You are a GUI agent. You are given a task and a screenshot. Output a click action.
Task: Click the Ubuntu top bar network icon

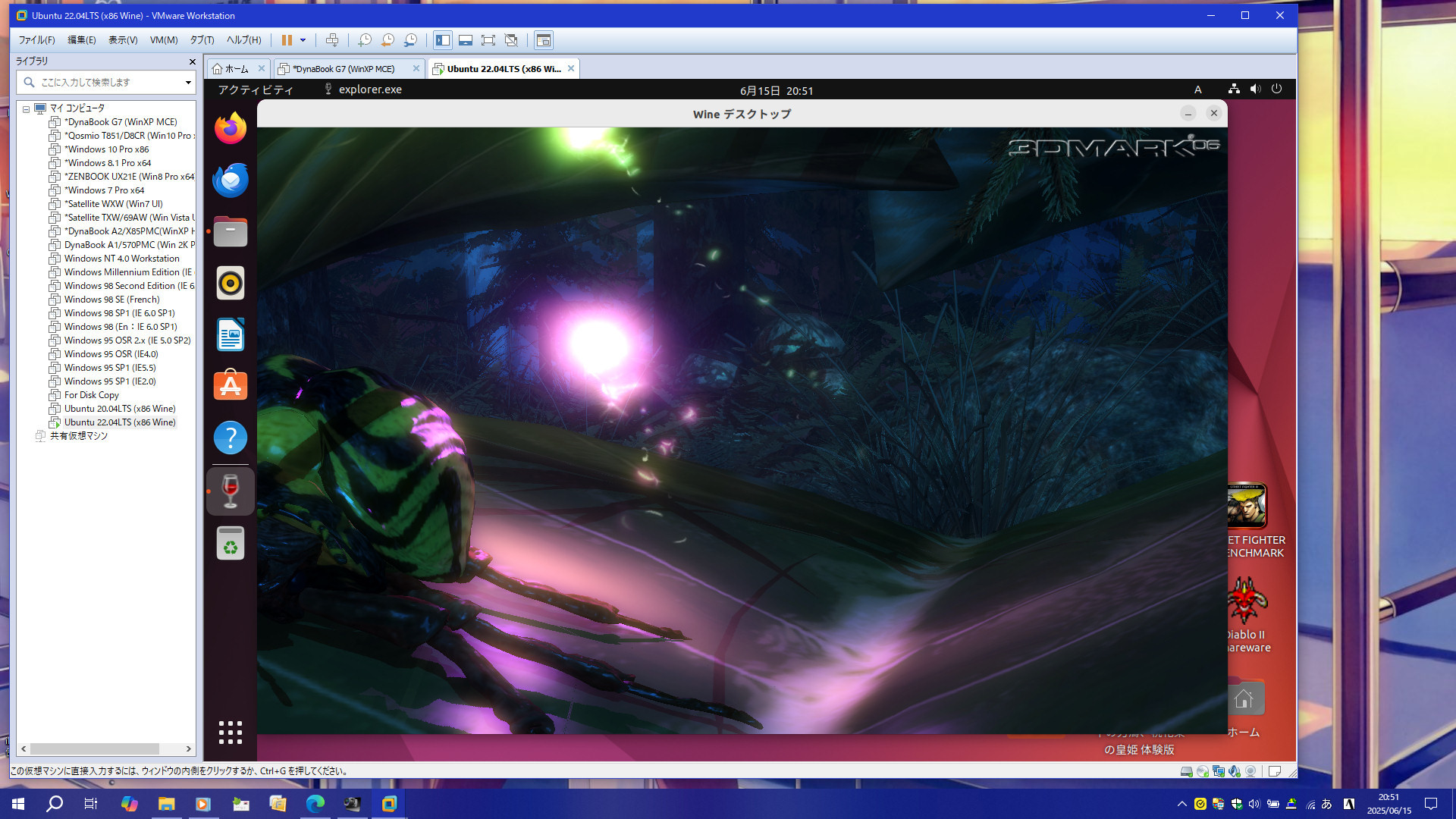tap(1235, 89)
